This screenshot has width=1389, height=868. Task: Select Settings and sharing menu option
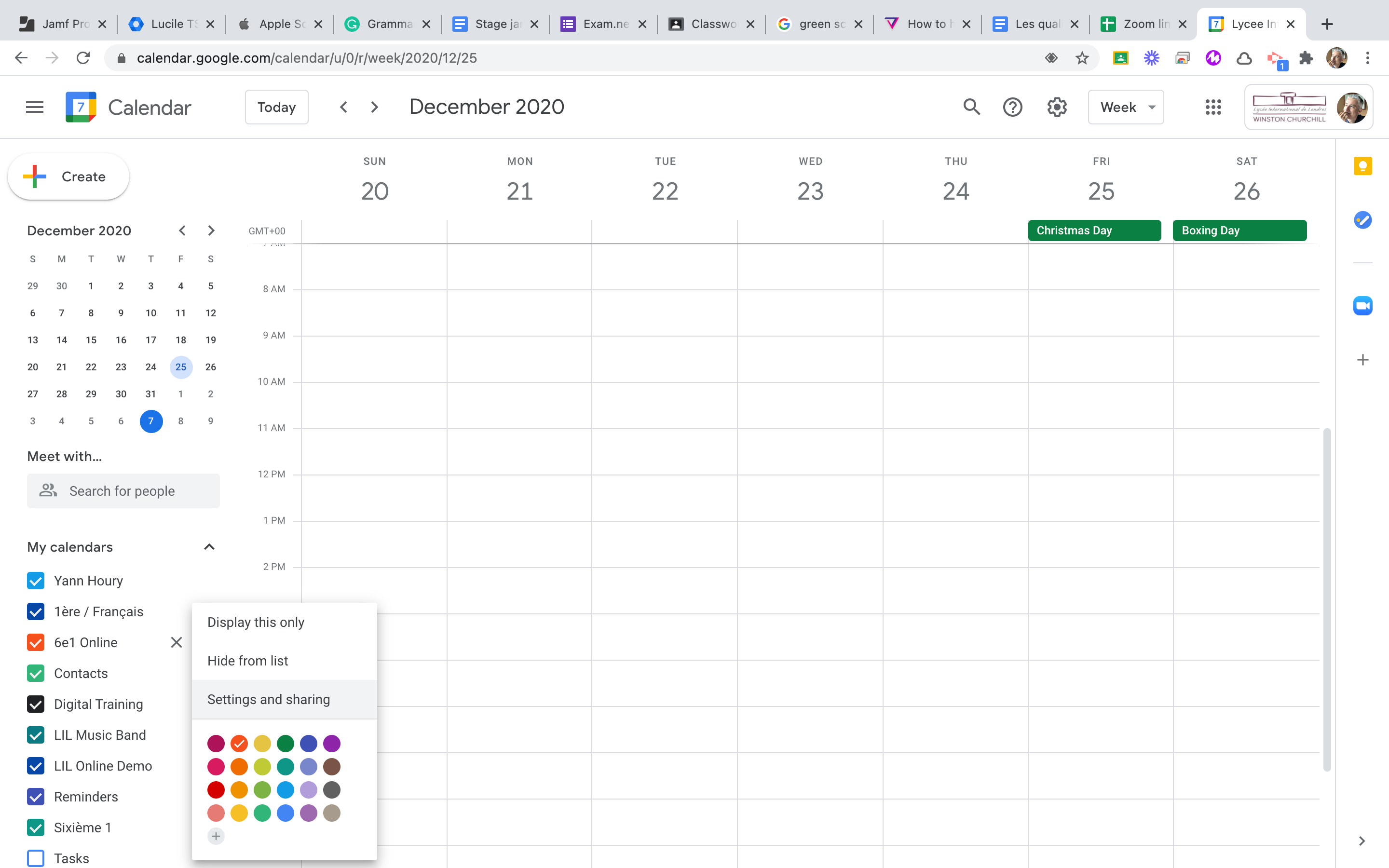[x=269, y=699]
